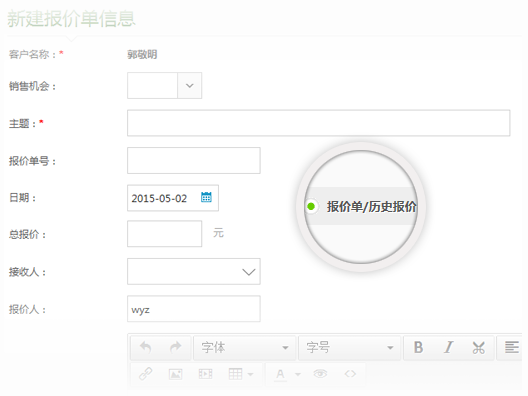
Task: Click the date field showing 2015-05-02
Action: pyautogui.click(x=173, y=198)
